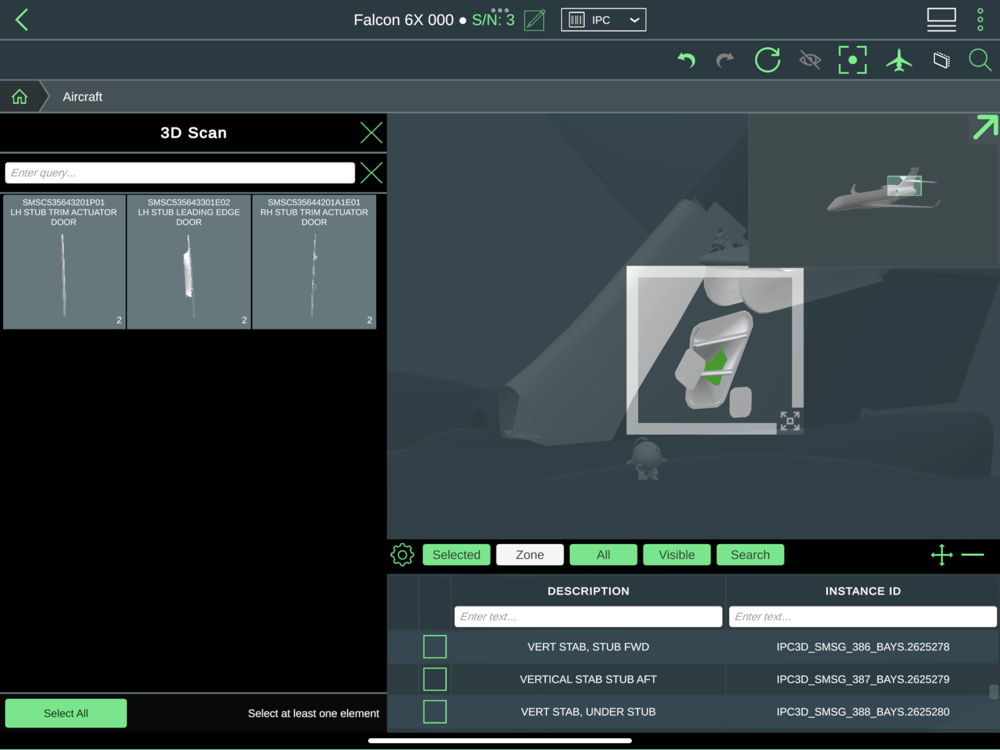The width and height of the screenshot is (1000, 750).
Task: Select the VERT STAB, UNDER STUB description cell
Action: tap(588, 712)
